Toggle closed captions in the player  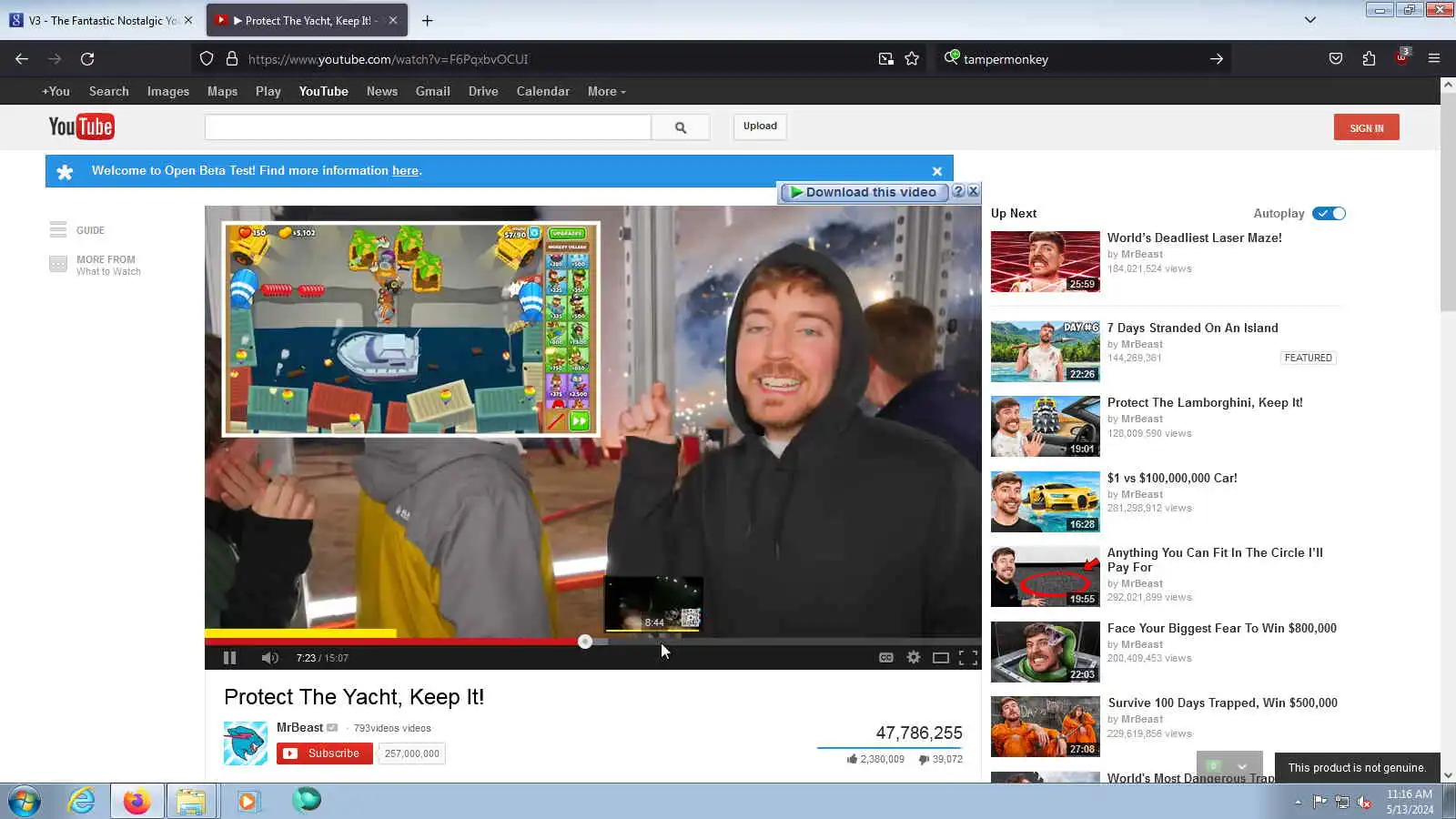[x=885, y=658]
